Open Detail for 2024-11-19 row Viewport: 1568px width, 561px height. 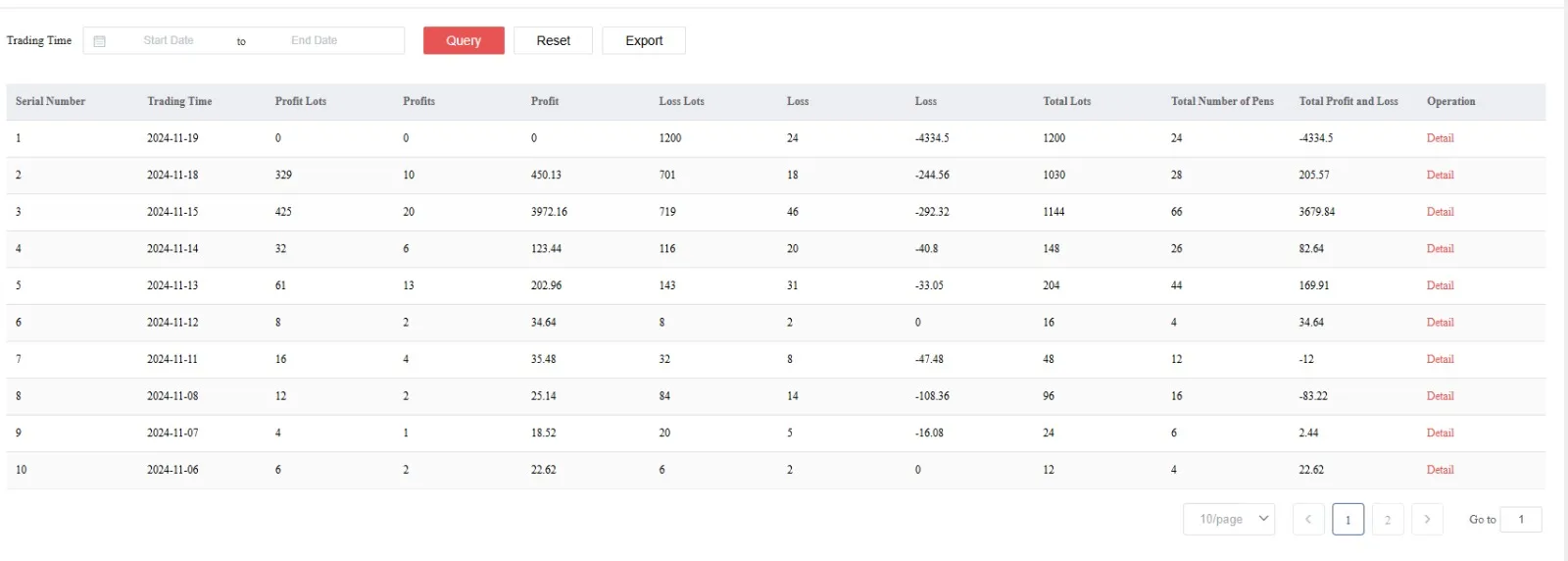point(1440,138)
